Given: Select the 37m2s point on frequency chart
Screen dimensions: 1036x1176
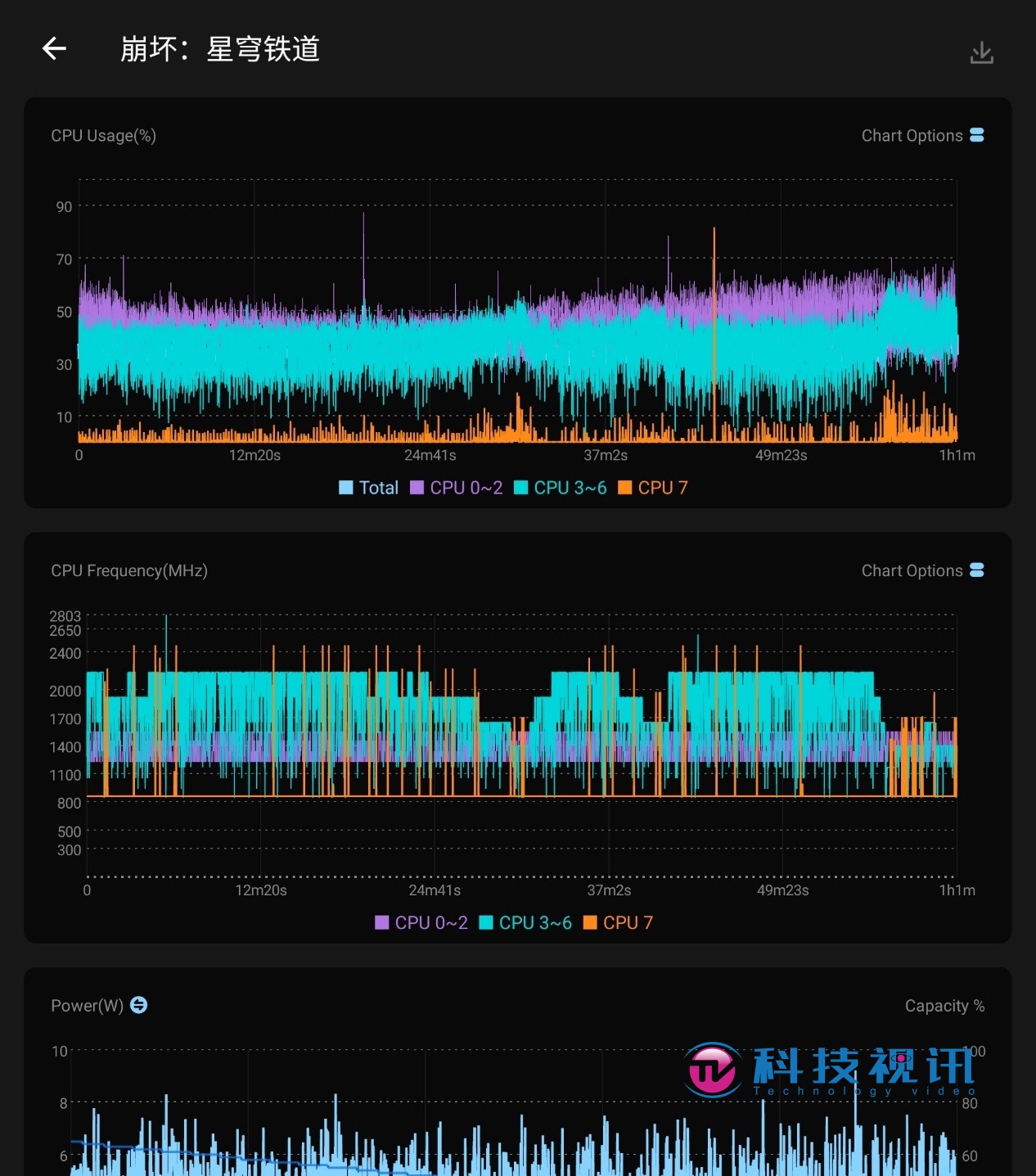Looking at the screenshot, I should tap(609, 890).
